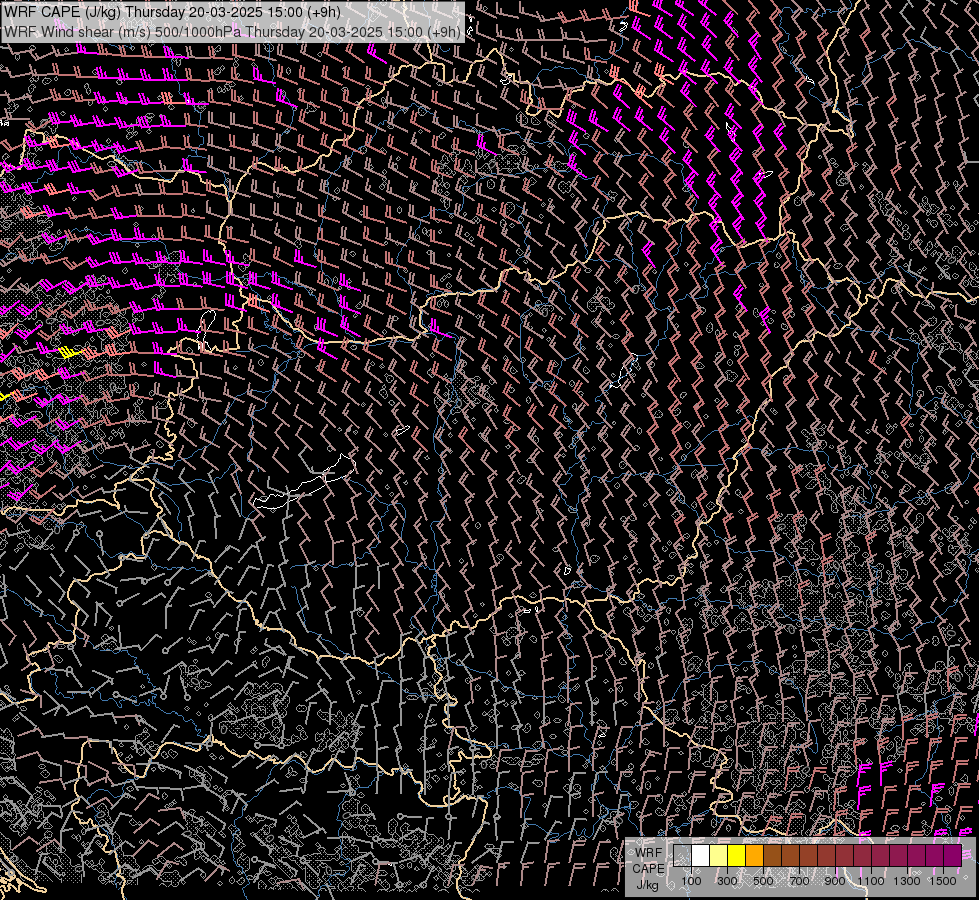This screenshot has width=979, height=900.
Task: Click the '100' legend tick label
Action: pyautogui.click(x=691, y=881)
